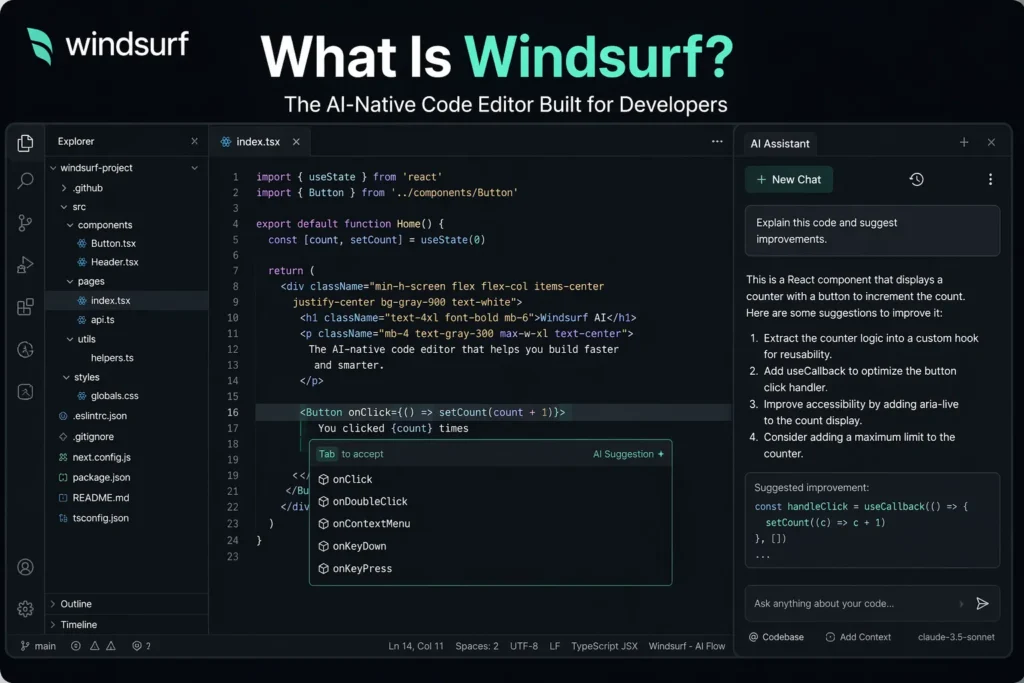Collapse the utils folder
1024x683 pixels.
point(70,339)
